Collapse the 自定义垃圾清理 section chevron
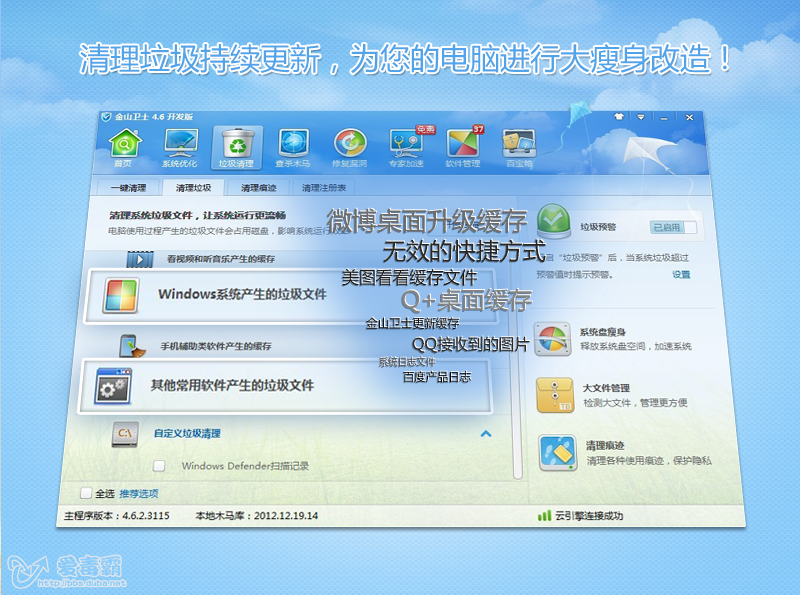 (x=486, y=434)
